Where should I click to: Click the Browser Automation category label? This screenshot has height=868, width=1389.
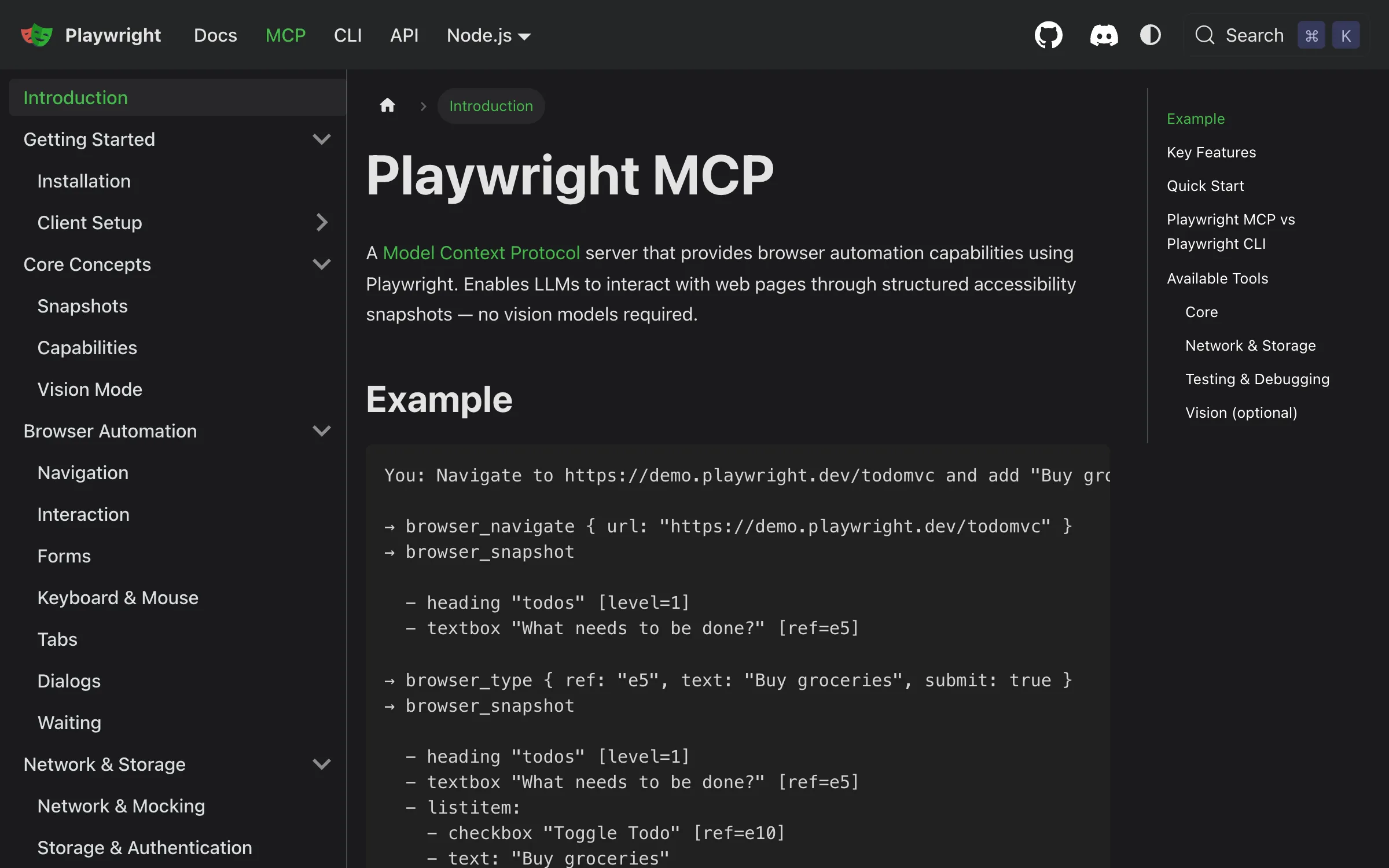pos(110,431)
